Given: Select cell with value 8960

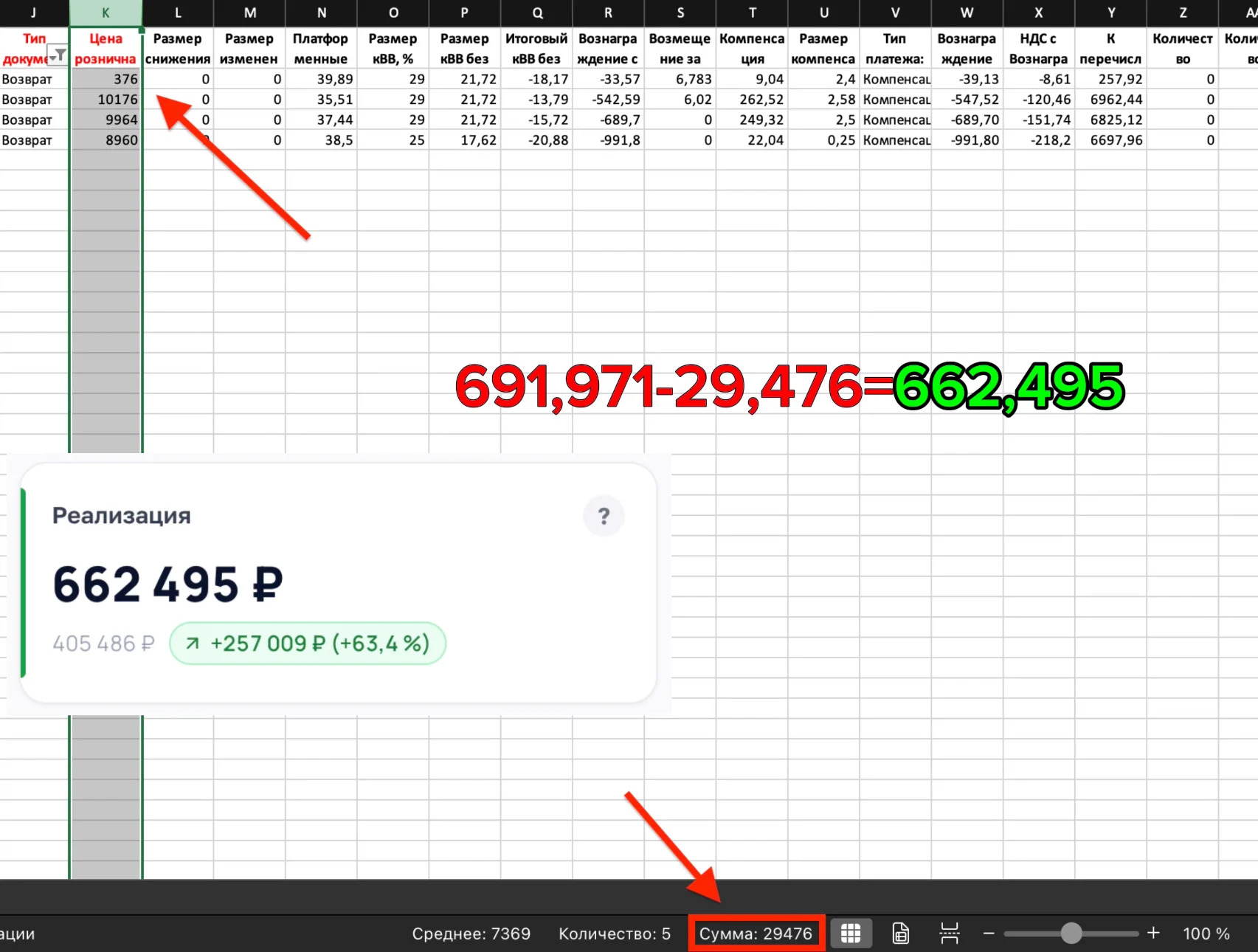Looking at the screenshot, I should 106,140.
